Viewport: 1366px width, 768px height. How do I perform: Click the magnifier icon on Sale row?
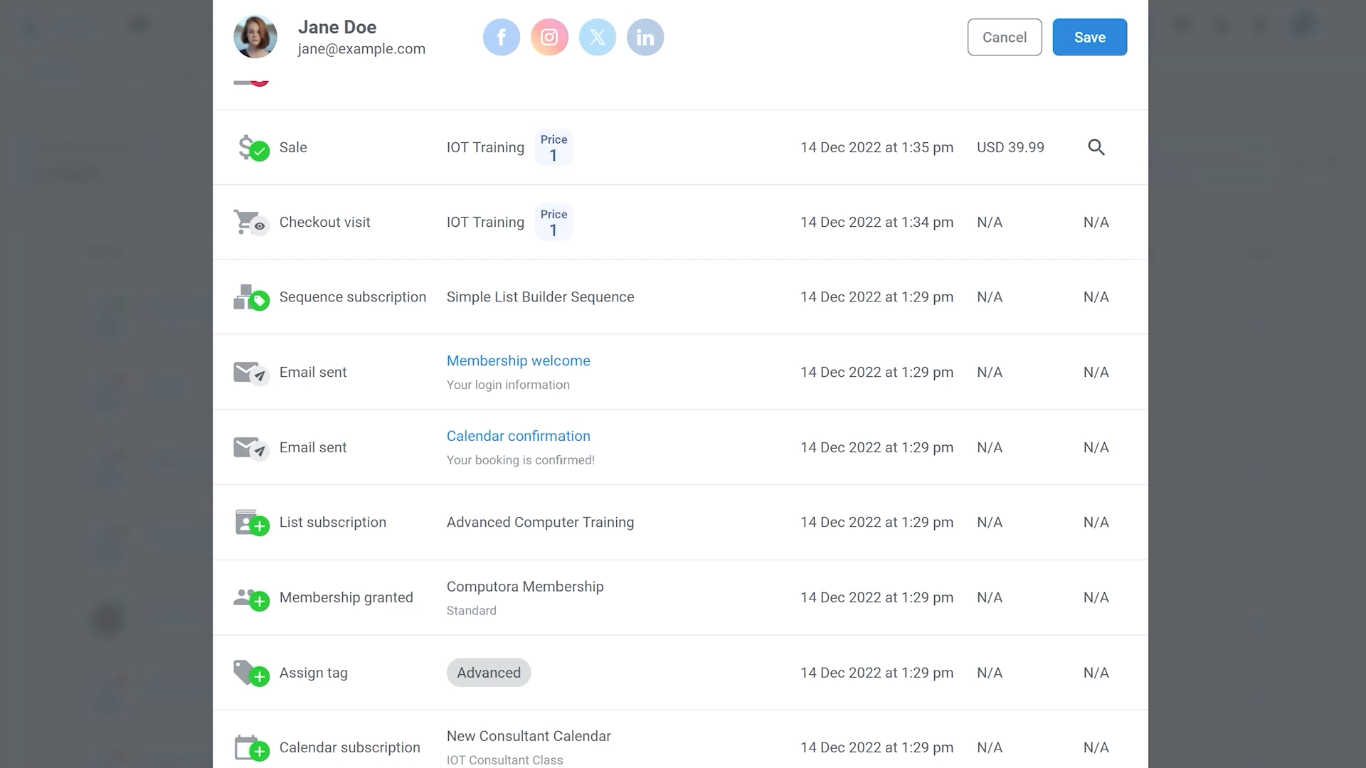point(1096,147)
